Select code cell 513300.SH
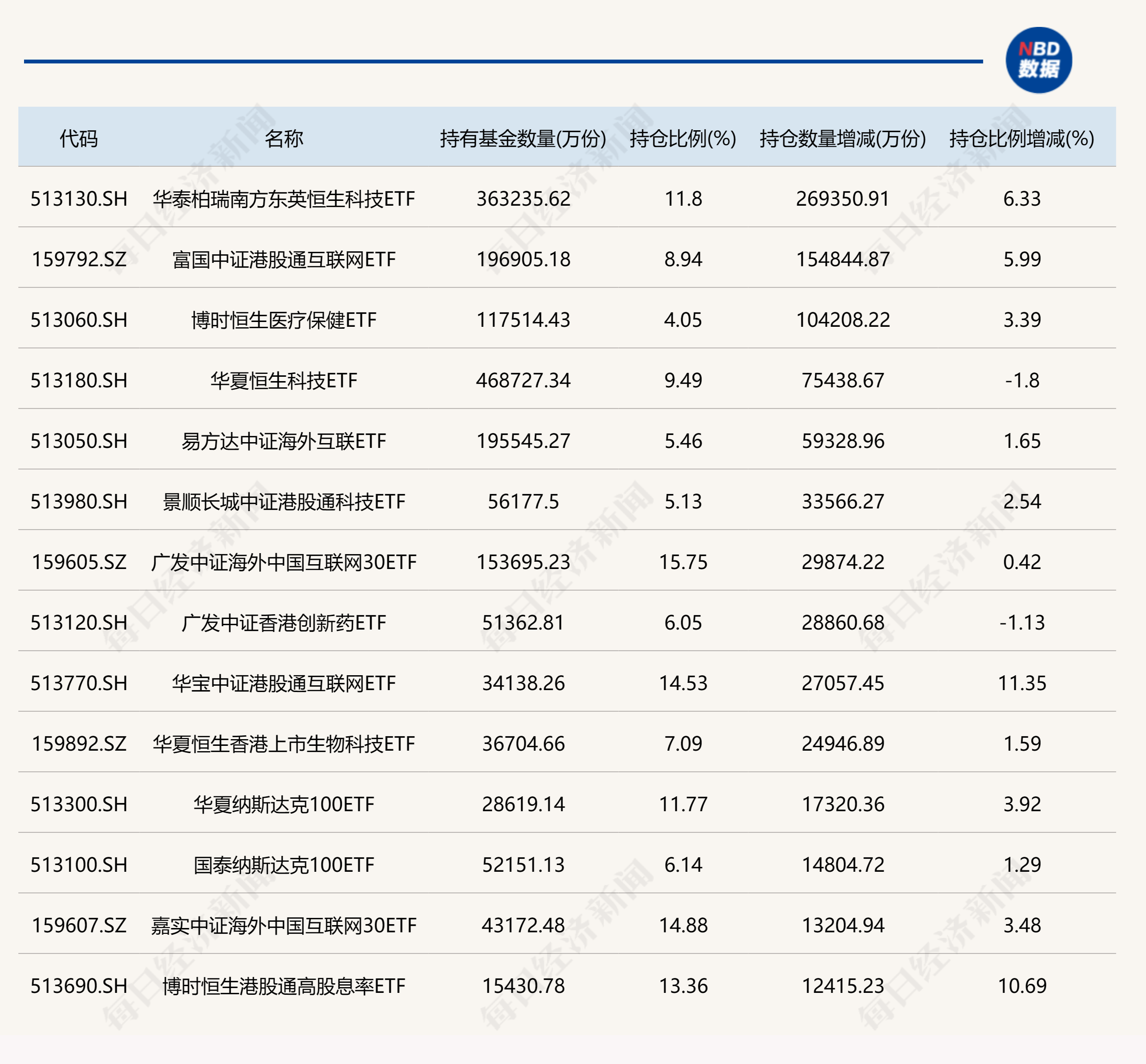The image size is (1146, 1064). point(79,804)
